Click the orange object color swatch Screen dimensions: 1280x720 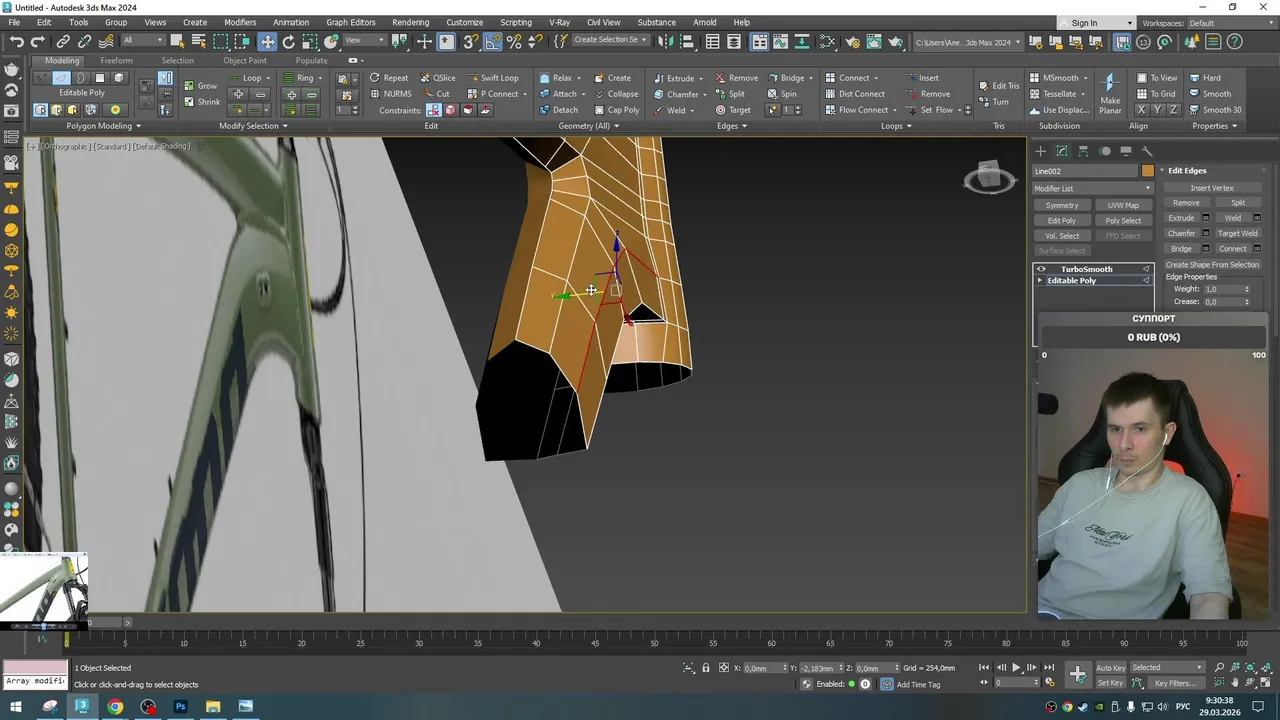(1147, 171)
